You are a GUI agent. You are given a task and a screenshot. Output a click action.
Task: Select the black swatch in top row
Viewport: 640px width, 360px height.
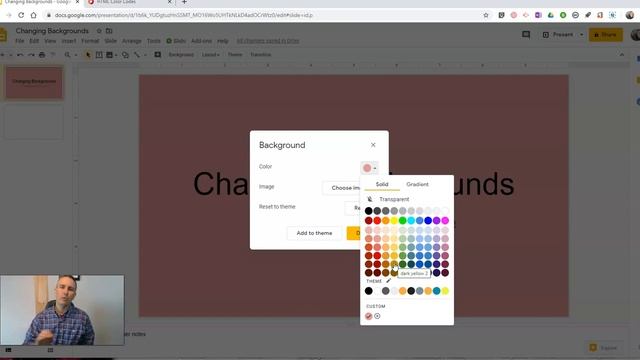click(x=369, y=211)
